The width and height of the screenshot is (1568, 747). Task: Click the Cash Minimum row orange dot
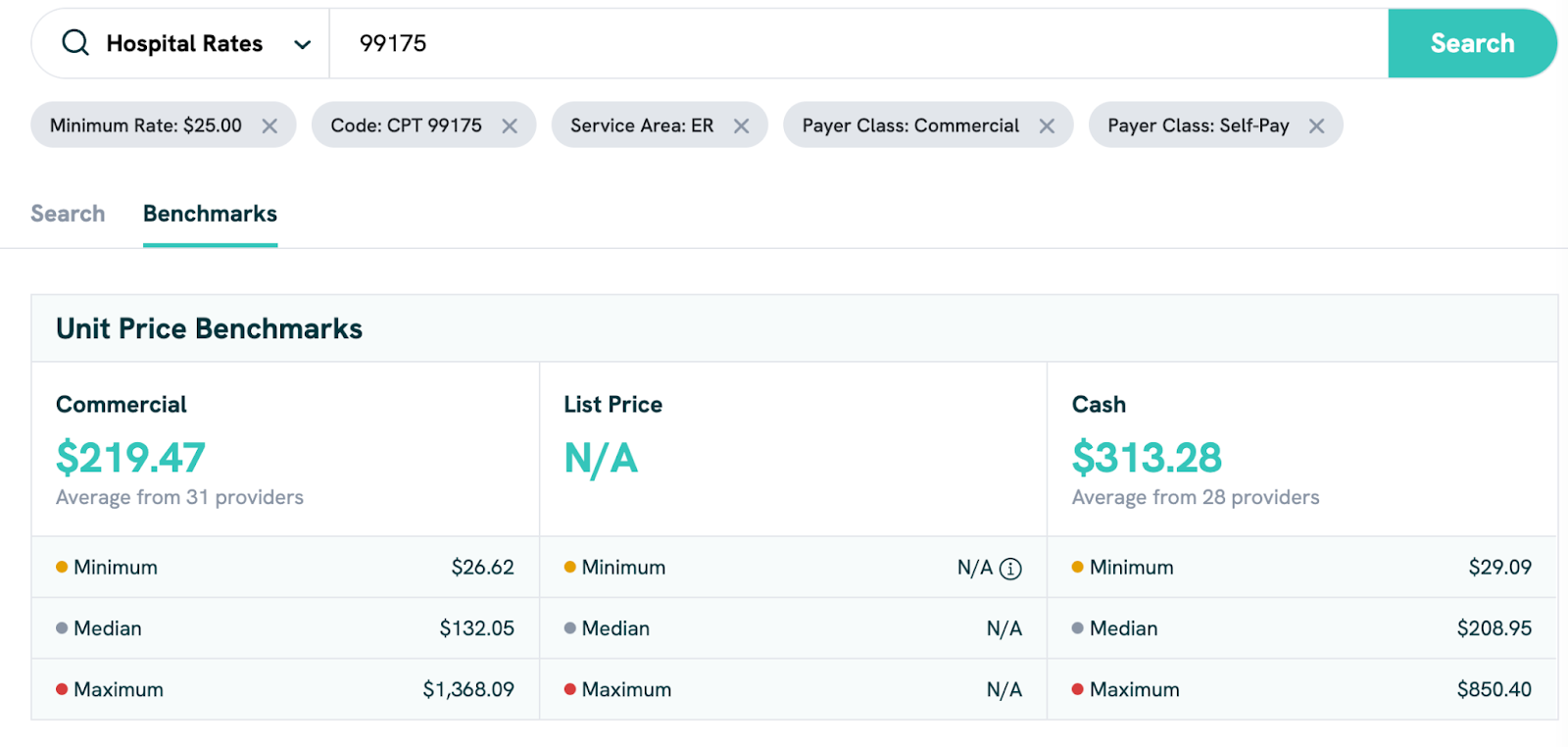1078,567
